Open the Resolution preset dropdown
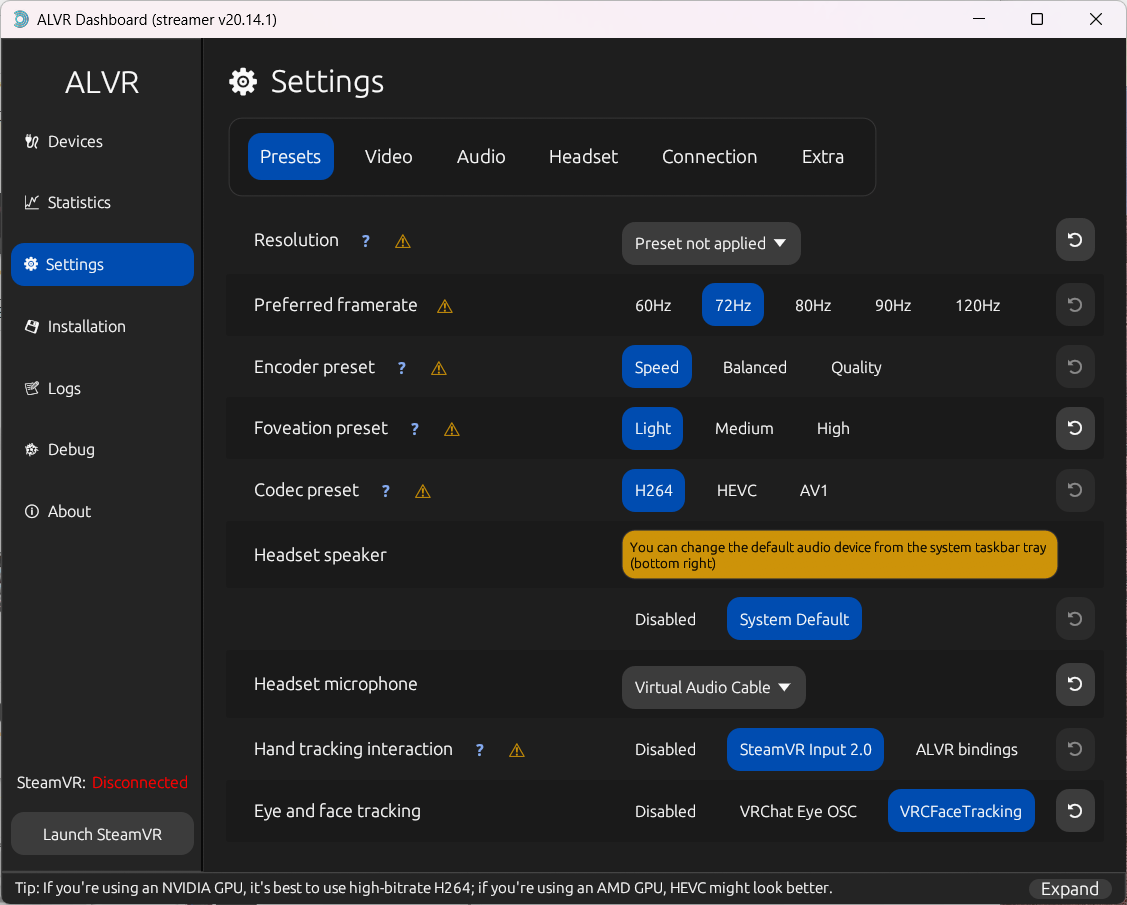1127x905 pixels. 711,243
